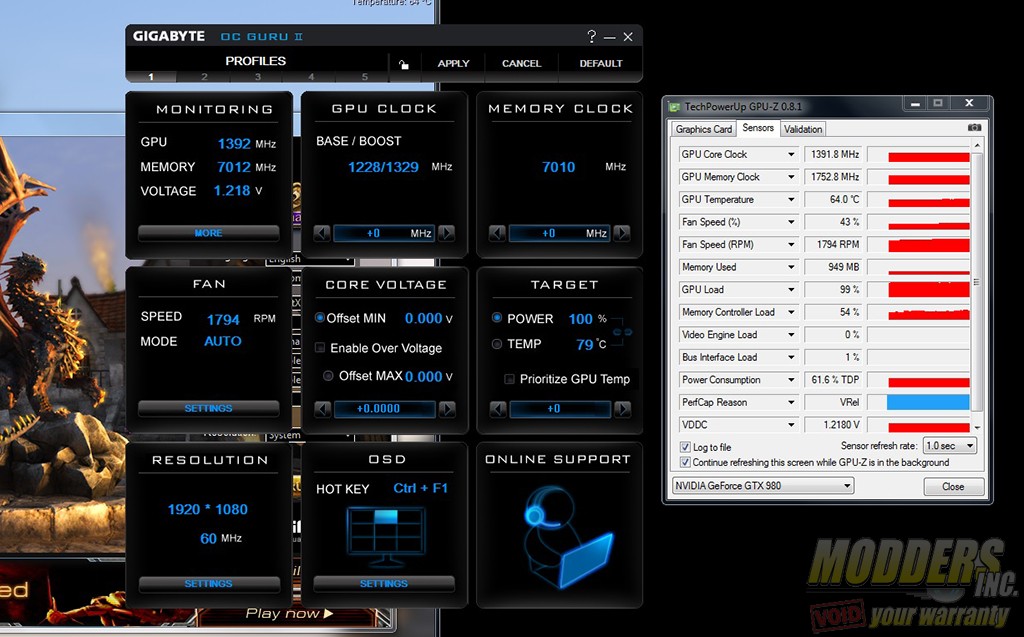1024x637 pixels.
Task: Click the GPU-Z sensor list scroll-down arrow
Action: pos(977,427)
